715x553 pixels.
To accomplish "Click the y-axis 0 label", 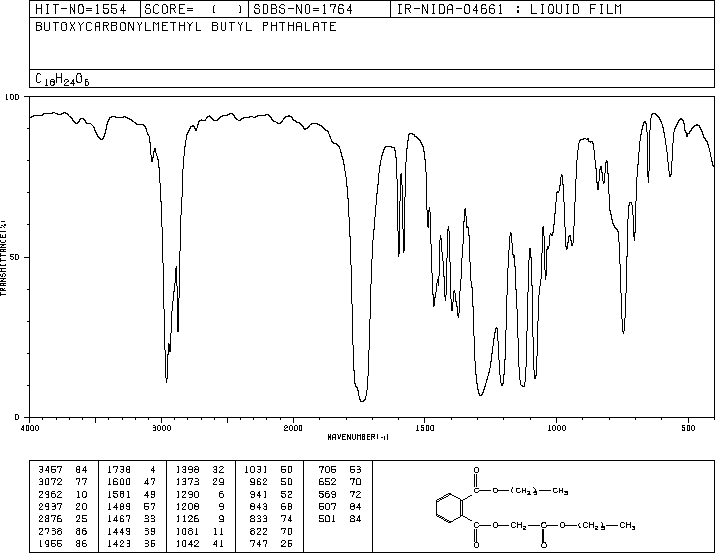I will pyautogui.click(x=17, y=417).
